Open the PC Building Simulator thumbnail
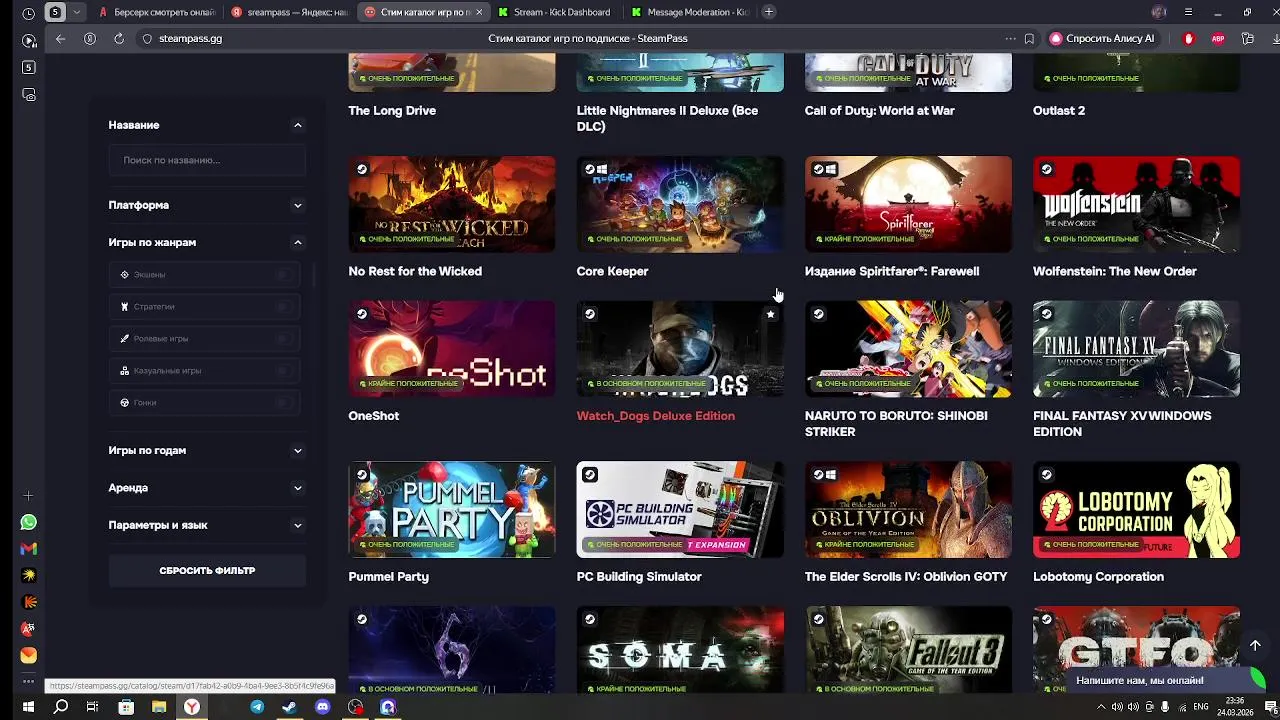 pos(680,509)
